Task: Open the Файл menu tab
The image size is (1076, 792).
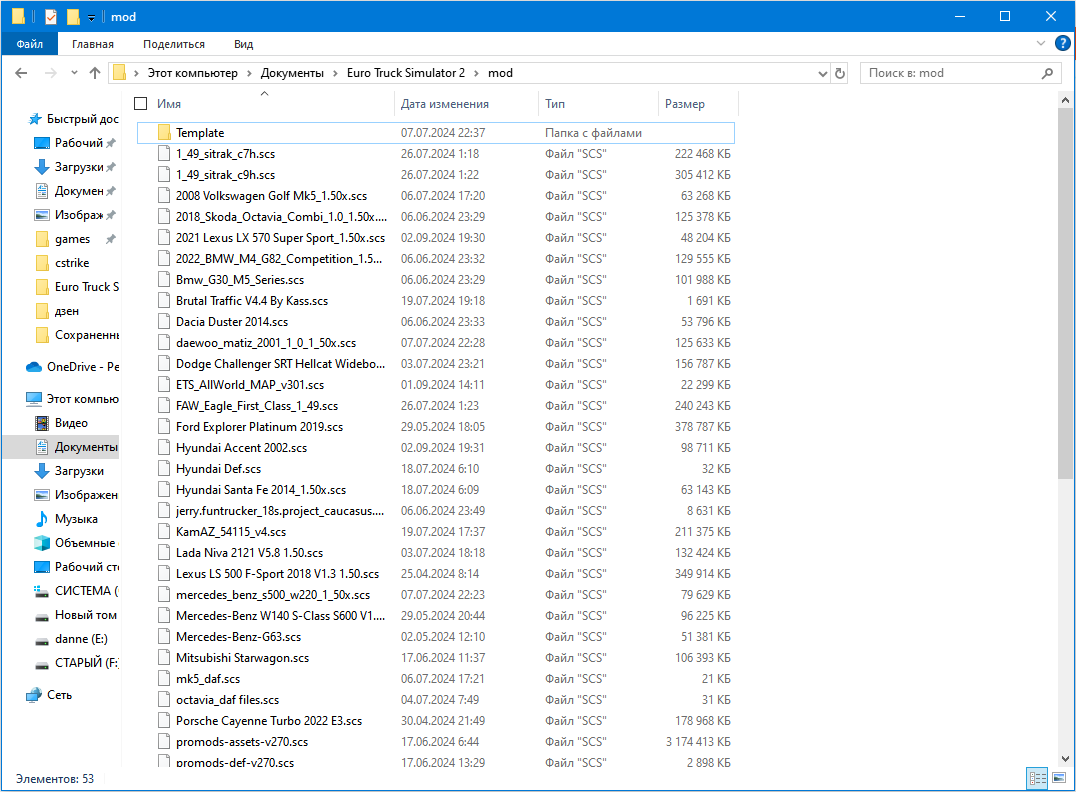Action: click(x=30, y=44)
